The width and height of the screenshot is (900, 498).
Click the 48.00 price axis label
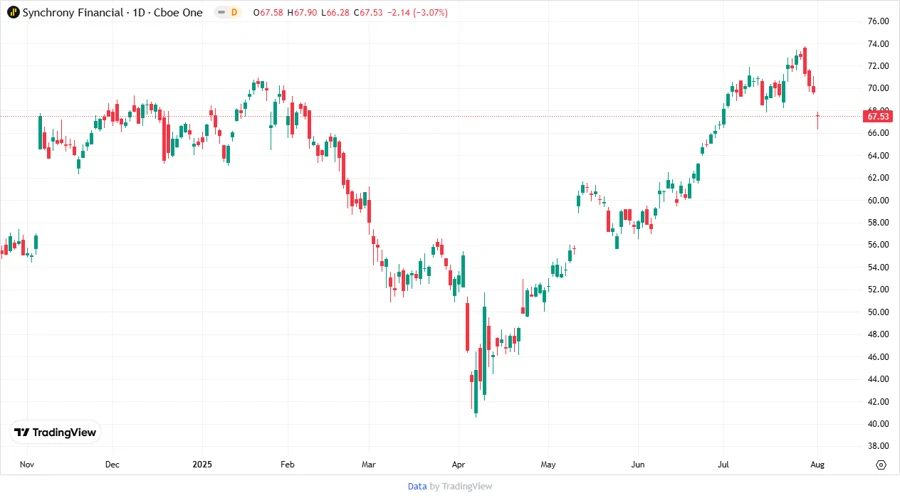point(878,334)
